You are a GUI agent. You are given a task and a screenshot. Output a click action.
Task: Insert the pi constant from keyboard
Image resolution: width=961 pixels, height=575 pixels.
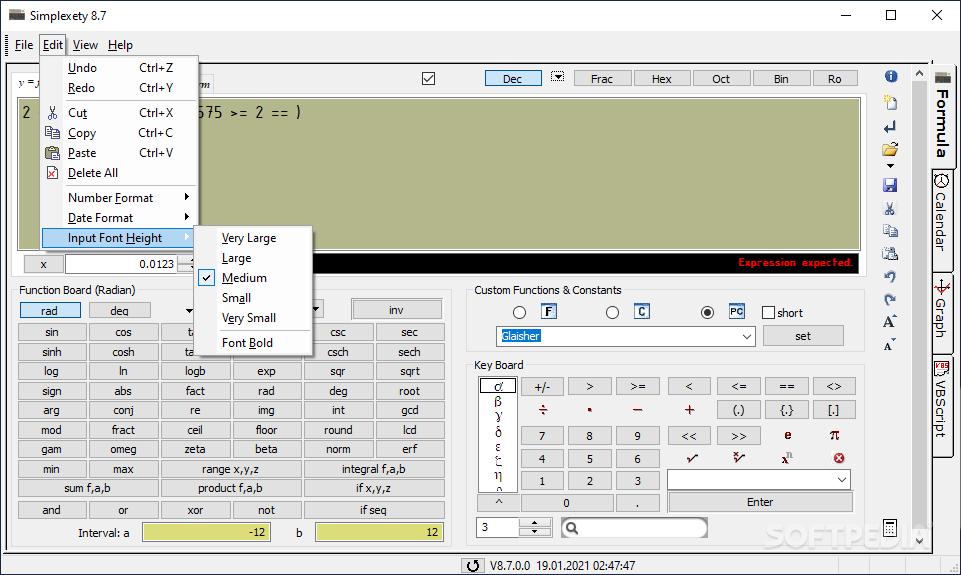pyautogui.click(x=834, y=435)
